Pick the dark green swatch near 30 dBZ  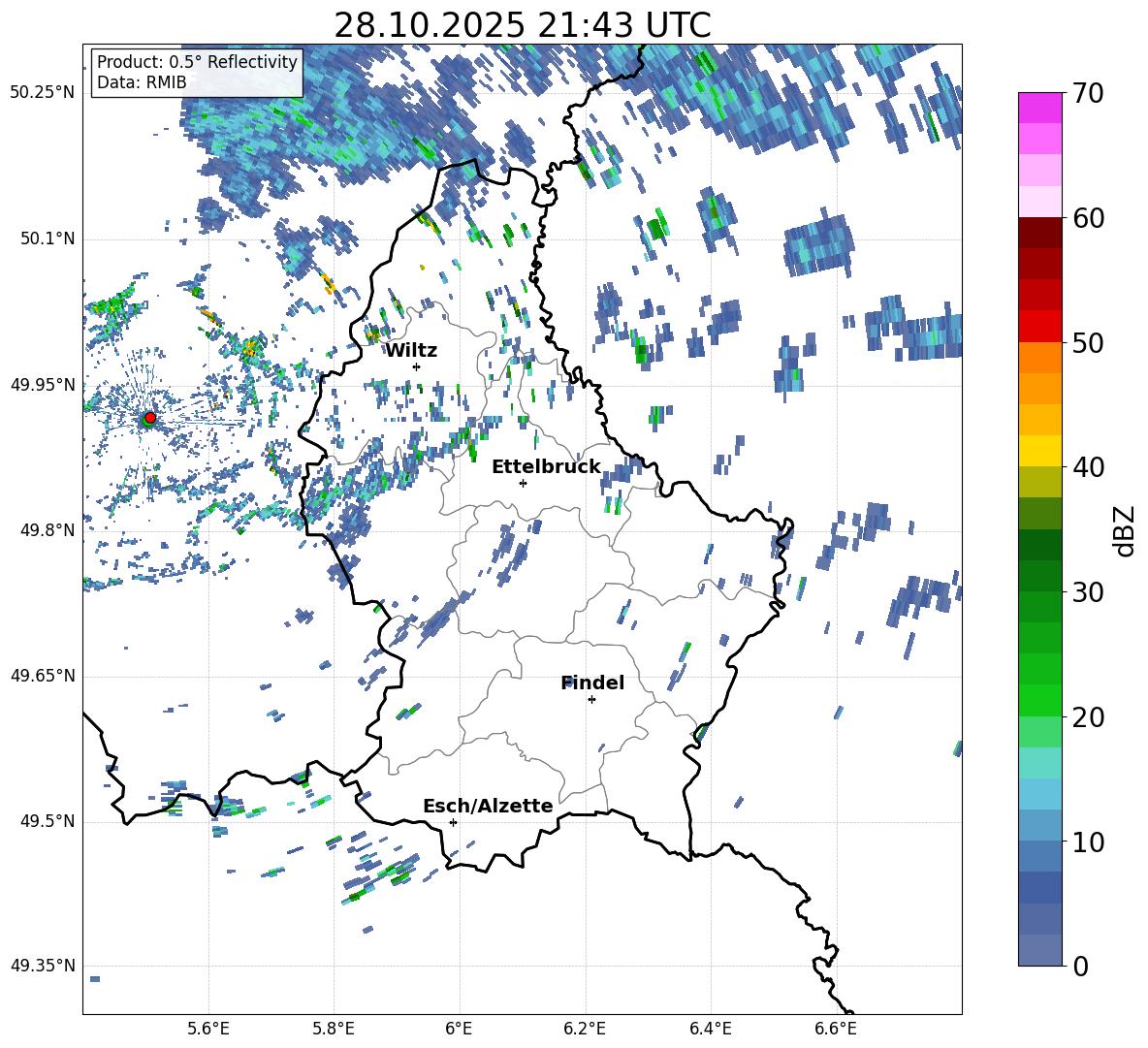click(x=1040, y=576)
